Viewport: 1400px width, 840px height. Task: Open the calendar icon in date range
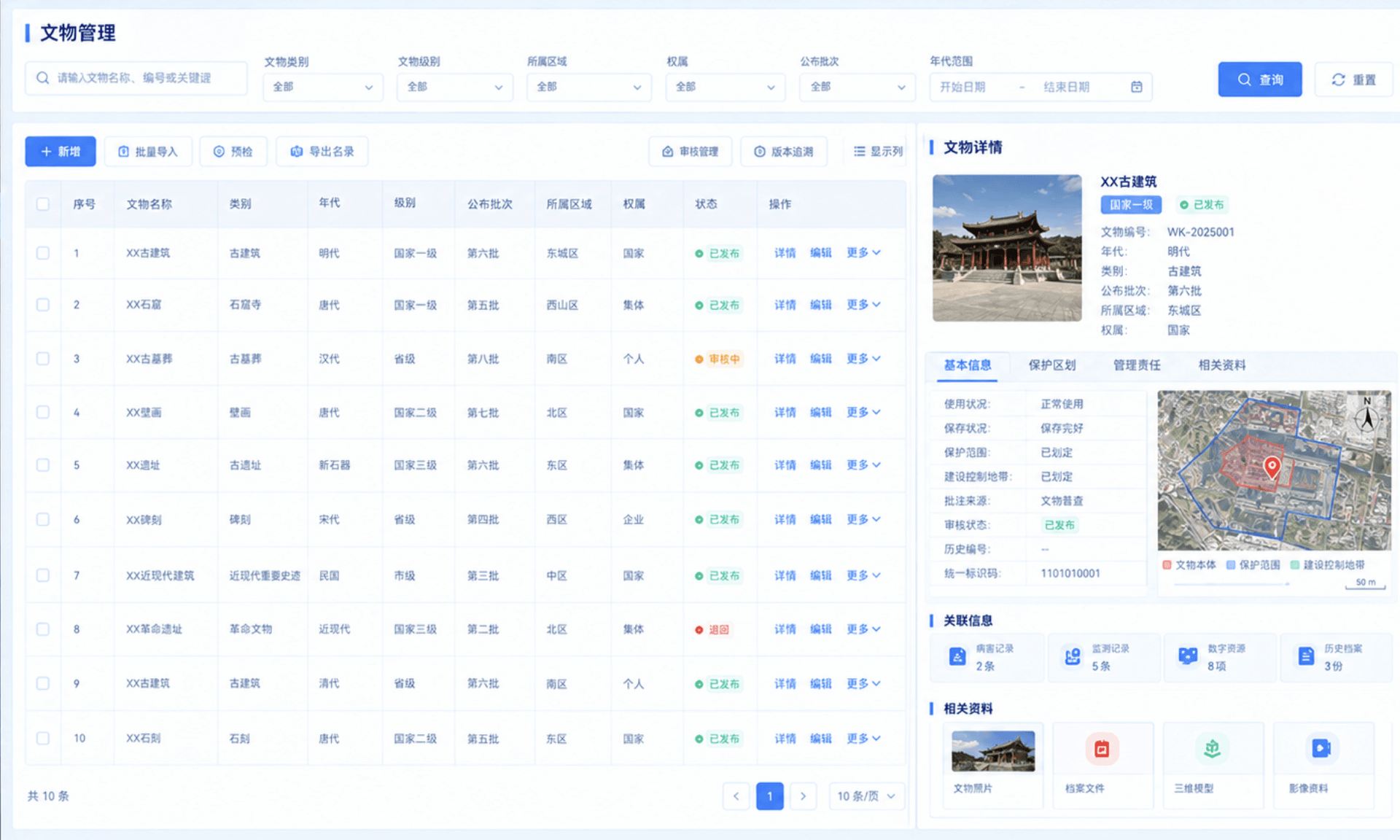(x=1136, y=87)
